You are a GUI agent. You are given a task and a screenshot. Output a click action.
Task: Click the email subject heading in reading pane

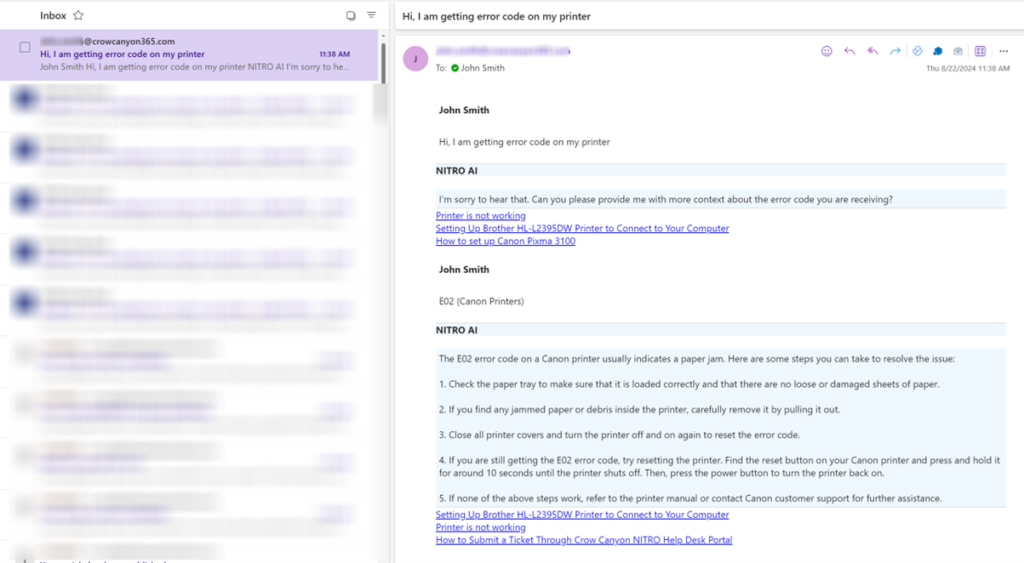(x=496, y=16)
